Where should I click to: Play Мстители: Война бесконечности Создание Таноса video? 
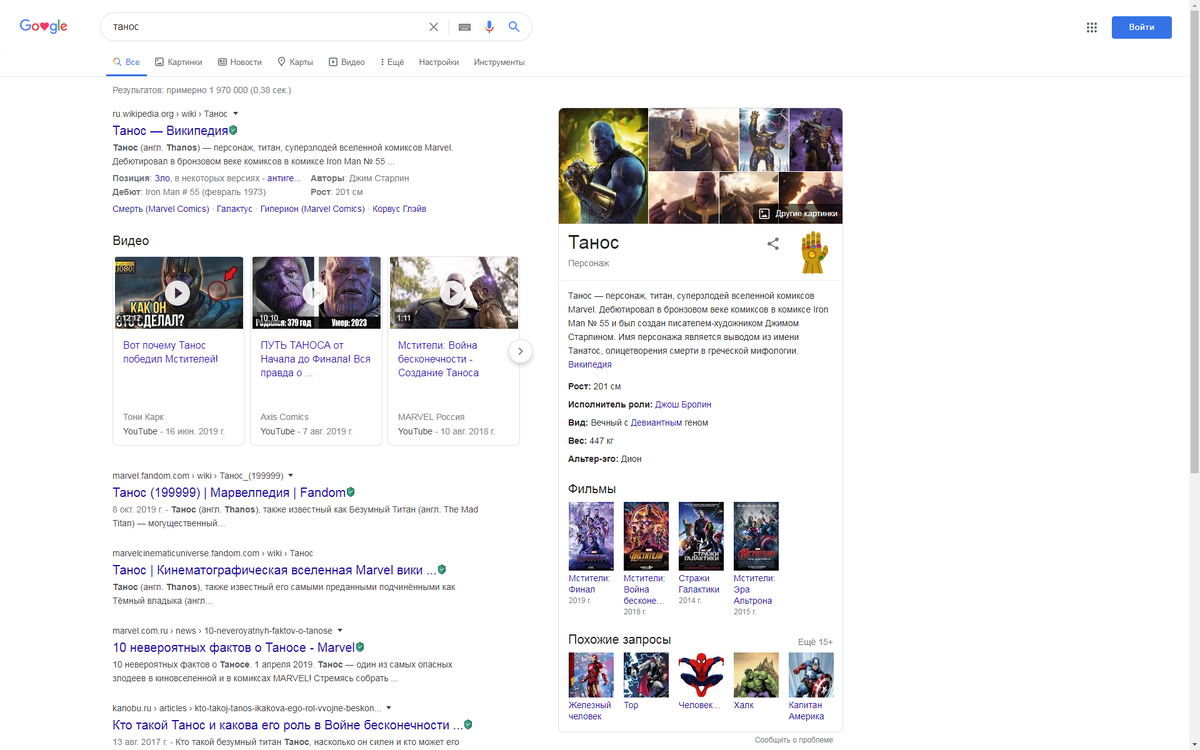pyautogui.click(x=453, y=293)
